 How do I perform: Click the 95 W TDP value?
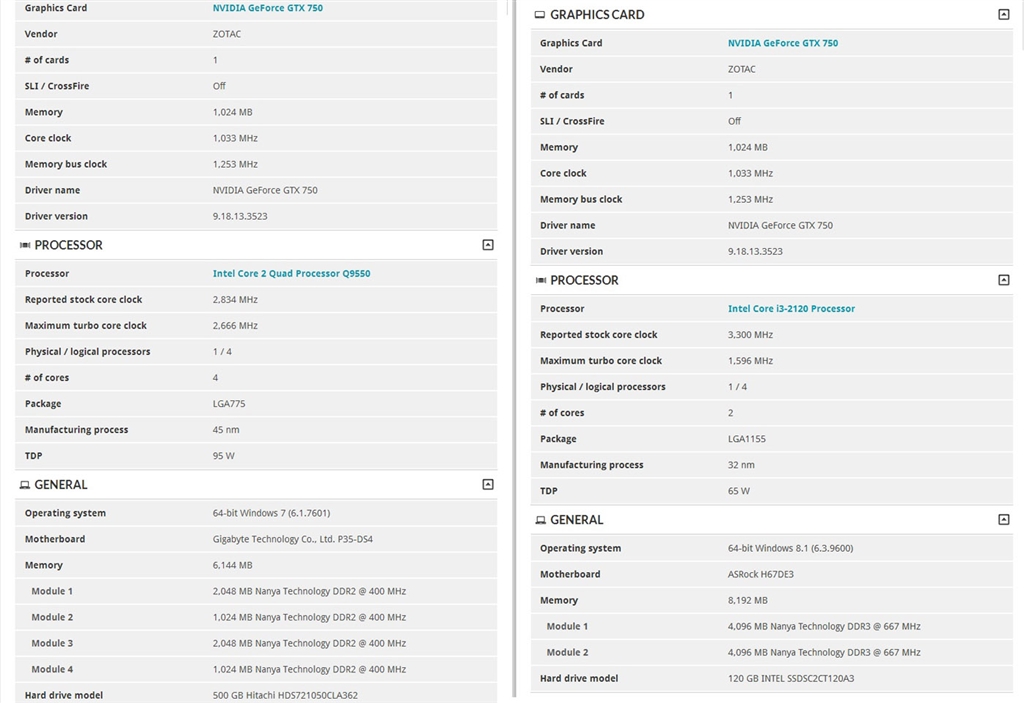(223, 456)
